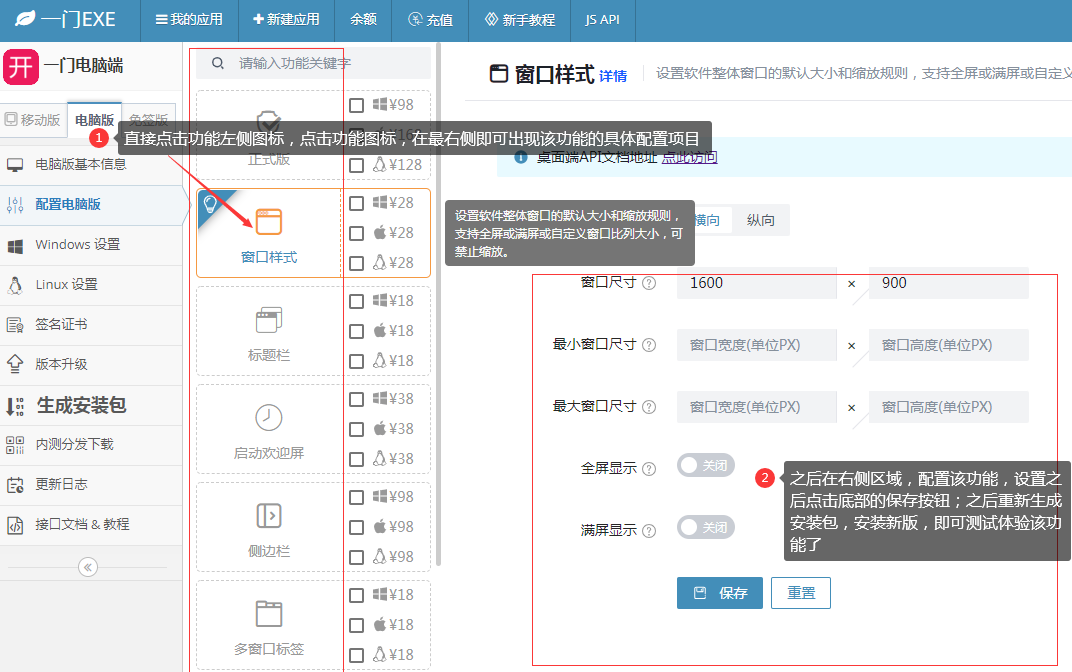The width and height of the screenshot is (1072, 672).
Task: Click the search magnifier icon
Action: [x=217, y=63]
